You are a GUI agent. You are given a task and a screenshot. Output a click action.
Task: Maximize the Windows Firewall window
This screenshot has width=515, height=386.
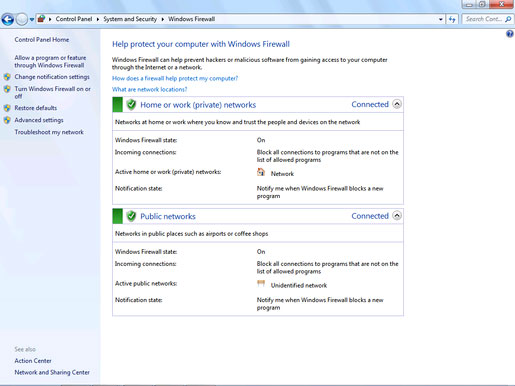point(482,4)
